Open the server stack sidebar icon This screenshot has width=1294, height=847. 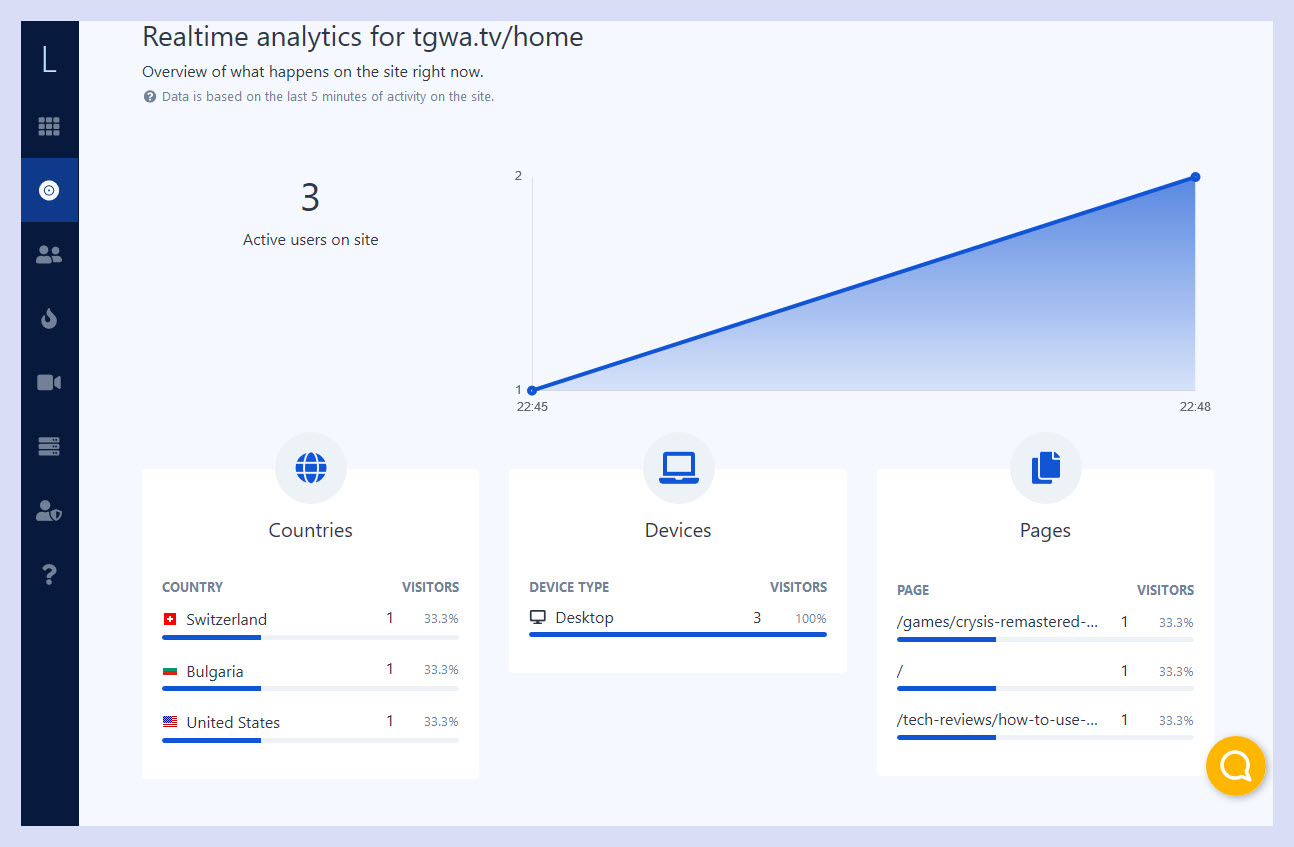(49, 446)
